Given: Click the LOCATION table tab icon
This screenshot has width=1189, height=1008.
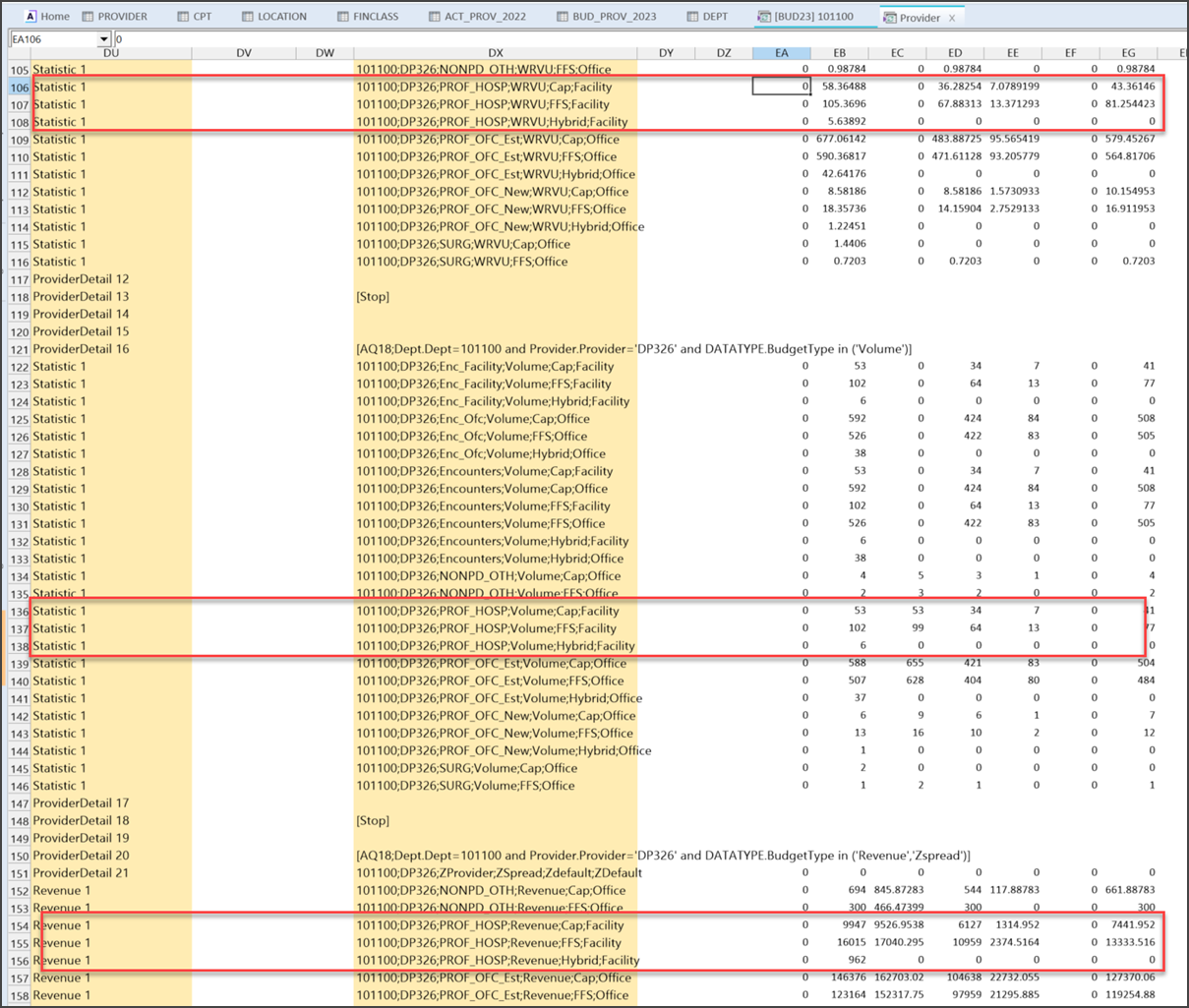Looking at the screenshot, I should click(247, 17).
